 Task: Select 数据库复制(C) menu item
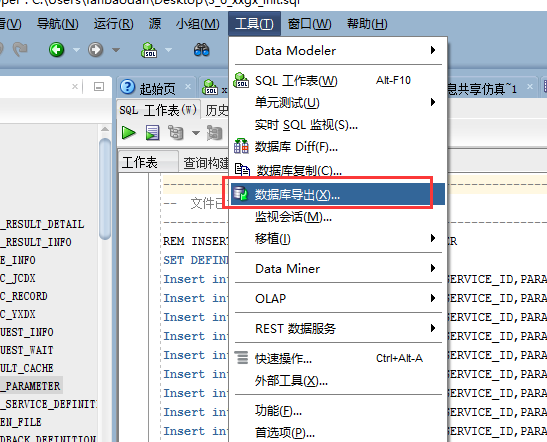point(338,171)
